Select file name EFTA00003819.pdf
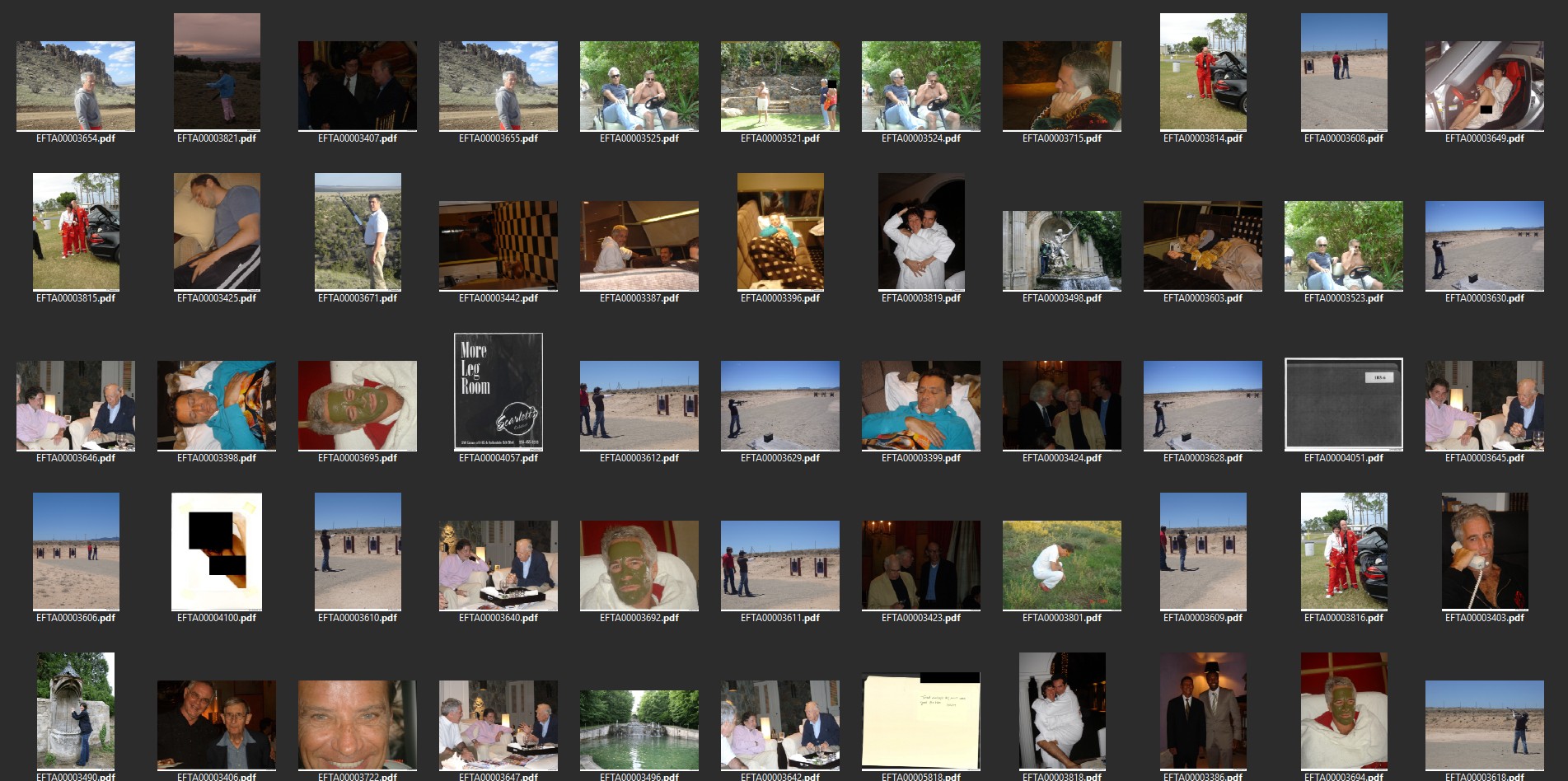This screenshot has height=781, width=1568. tap(921, 298)
